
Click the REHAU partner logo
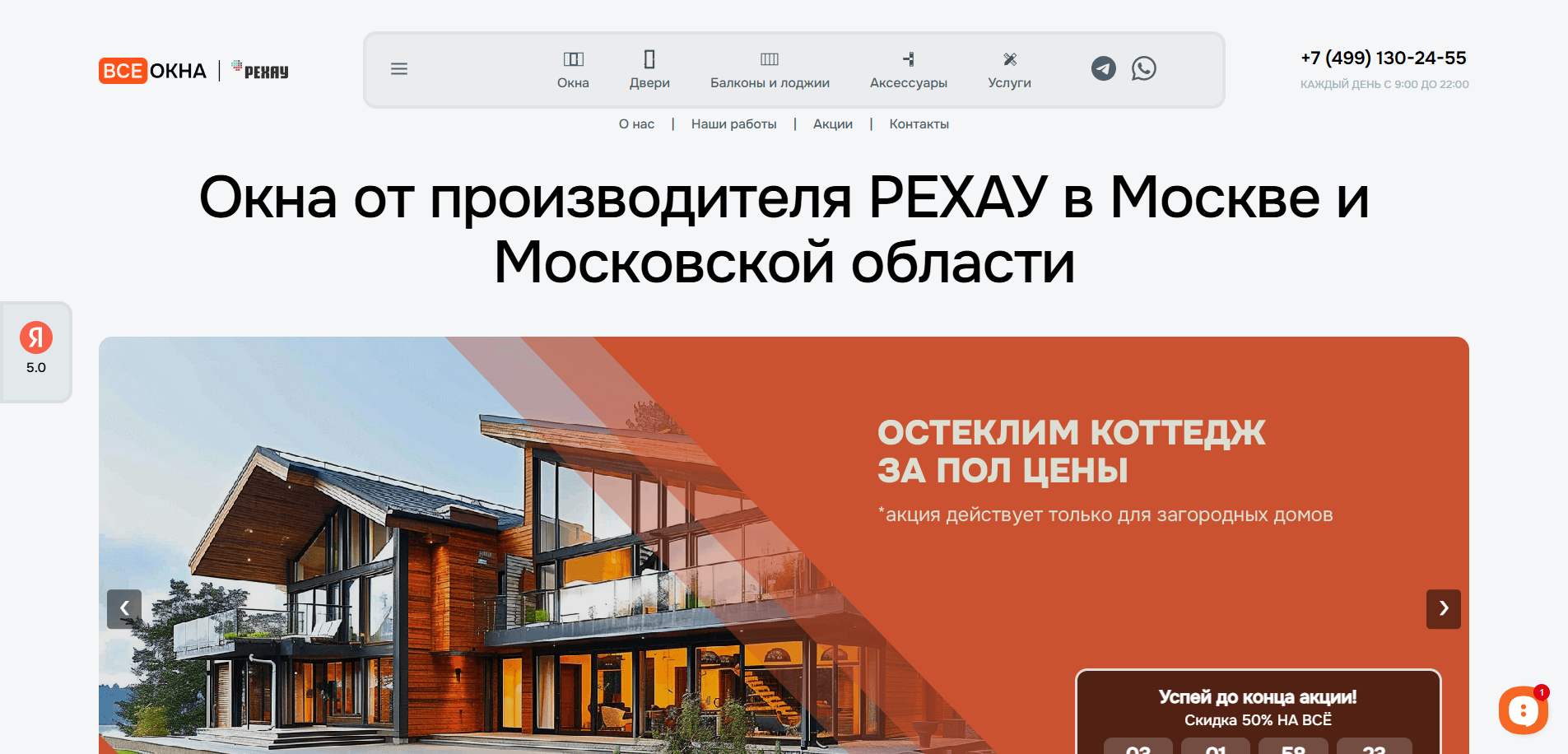click(x=260, y=71)
